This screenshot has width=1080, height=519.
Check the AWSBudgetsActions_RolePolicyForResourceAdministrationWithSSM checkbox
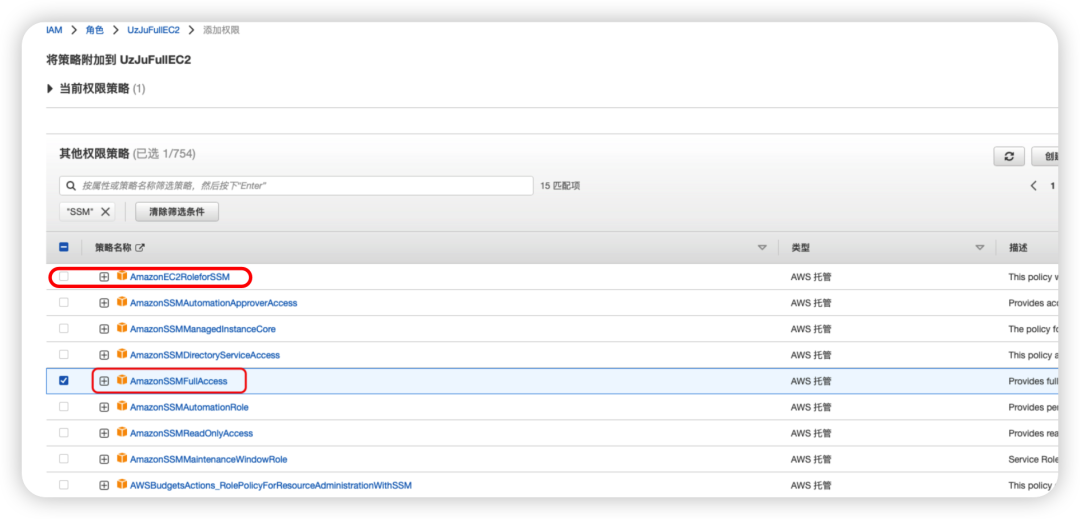tap(64, 485)
